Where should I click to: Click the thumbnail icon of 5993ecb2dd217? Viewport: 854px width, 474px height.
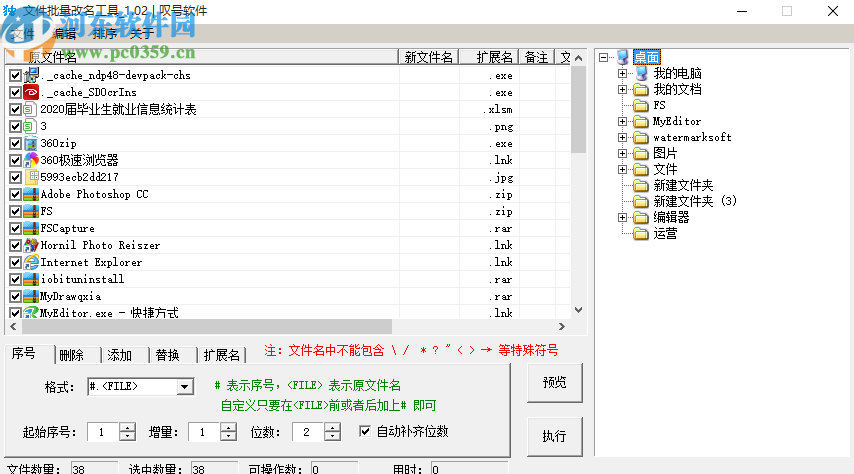[31, 177]
